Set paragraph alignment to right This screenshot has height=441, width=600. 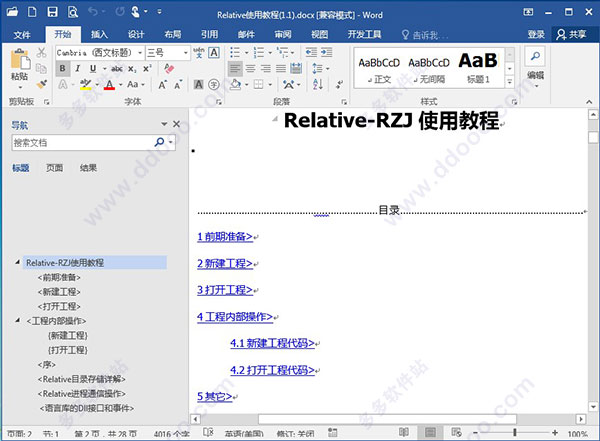[266, 69]
